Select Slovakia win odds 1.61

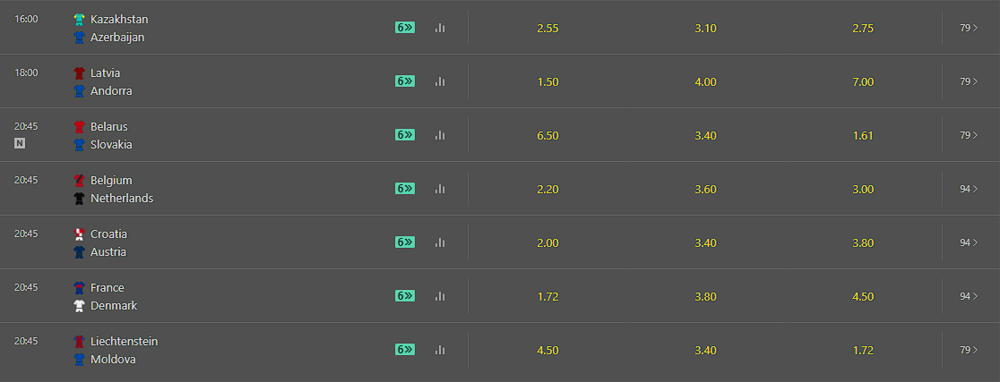(x=863, y=136)
